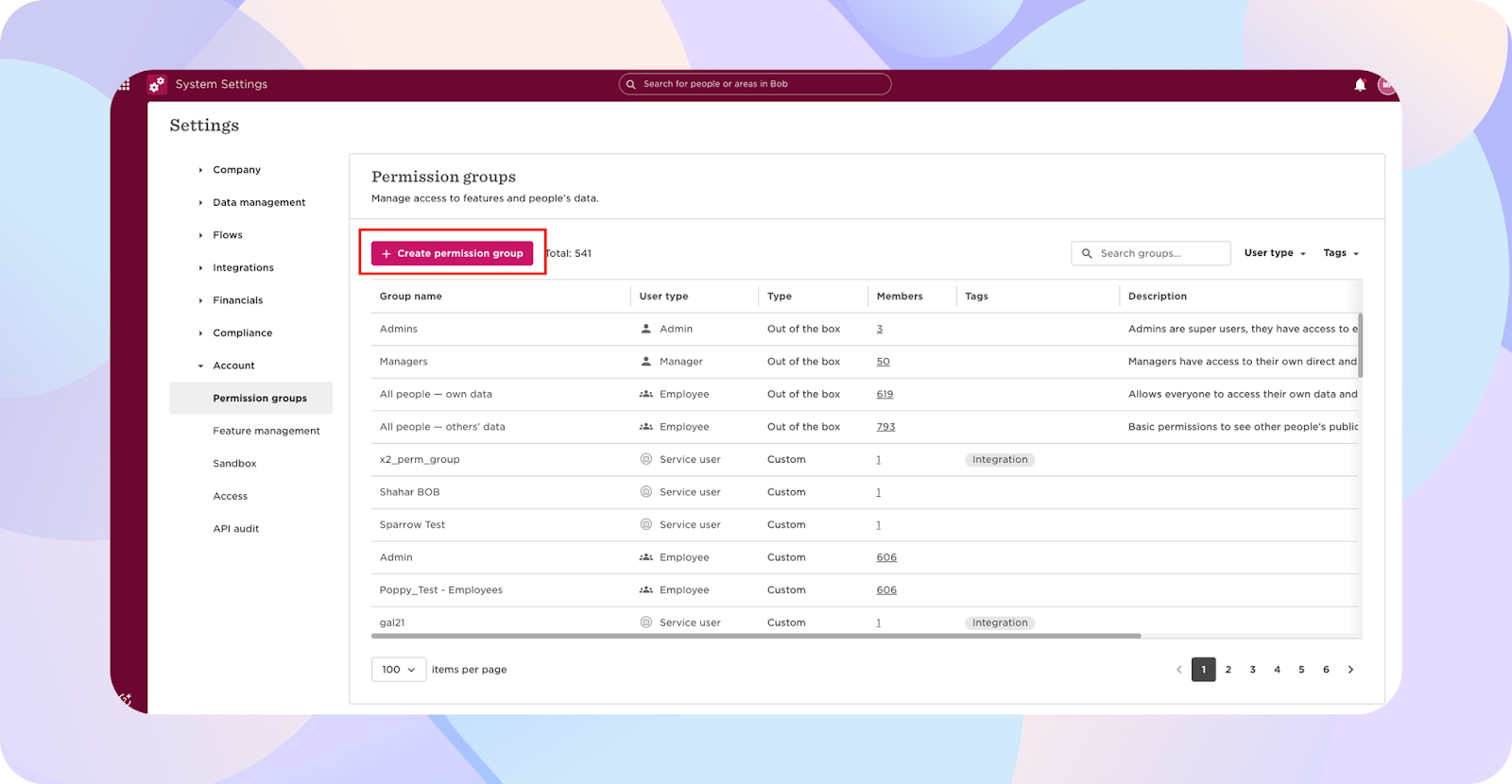Click the Service user icon in Shahar BOB row
This screenshot has width=1512, height=784.
pos(646,492)
